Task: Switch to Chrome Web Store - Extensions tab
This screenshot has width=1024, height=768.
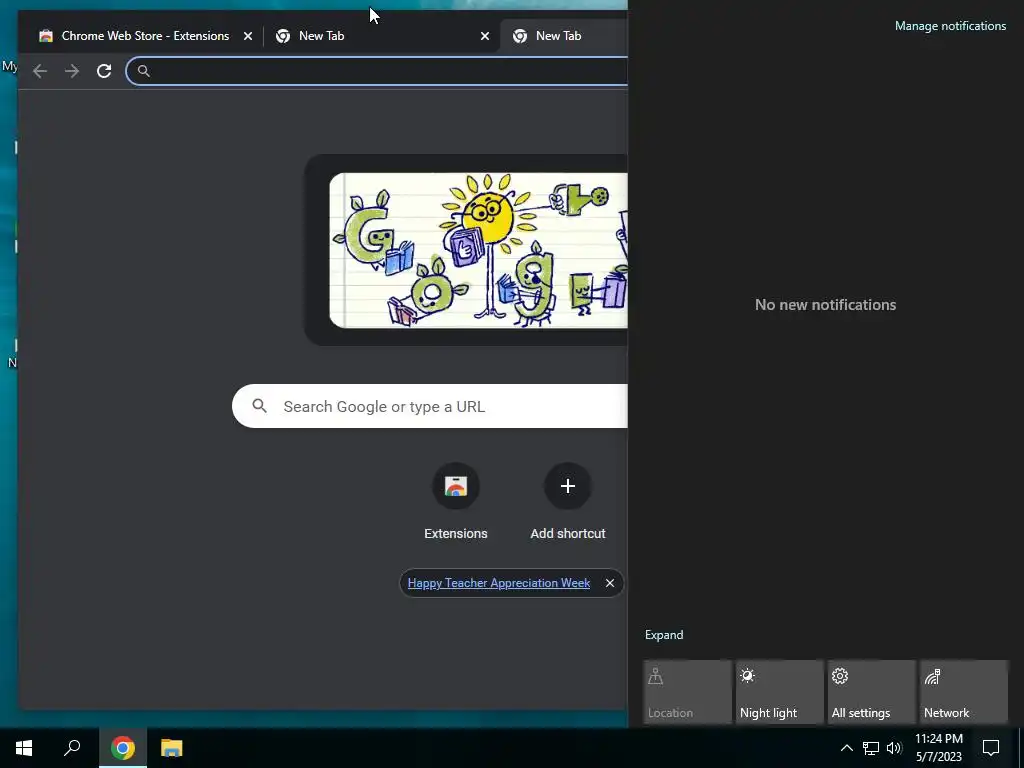Action: click(x=145, y=36)
